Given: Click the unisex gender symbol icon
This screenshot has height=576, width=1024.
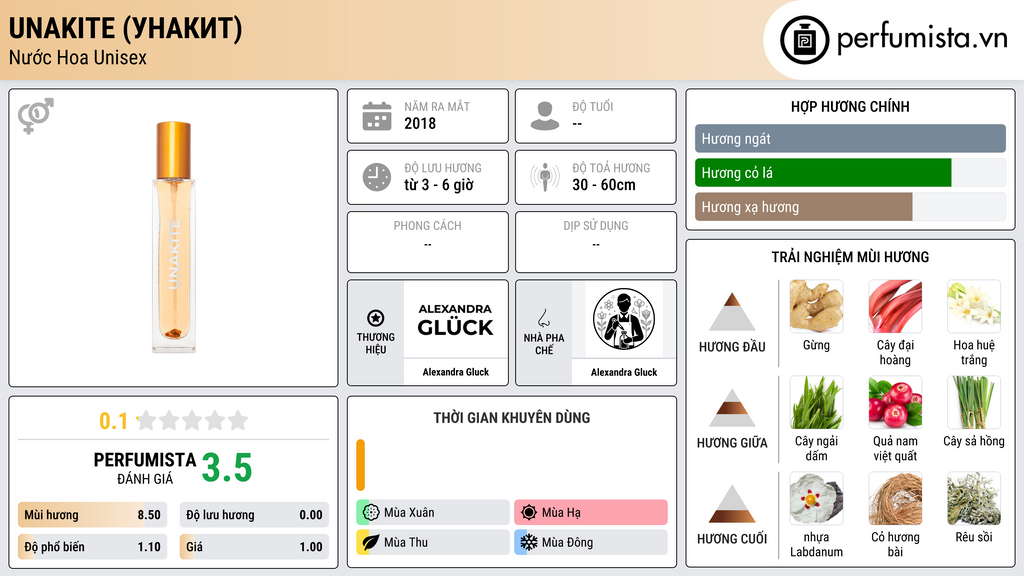Looking at the screenshot, I should (x=35, y=116).
